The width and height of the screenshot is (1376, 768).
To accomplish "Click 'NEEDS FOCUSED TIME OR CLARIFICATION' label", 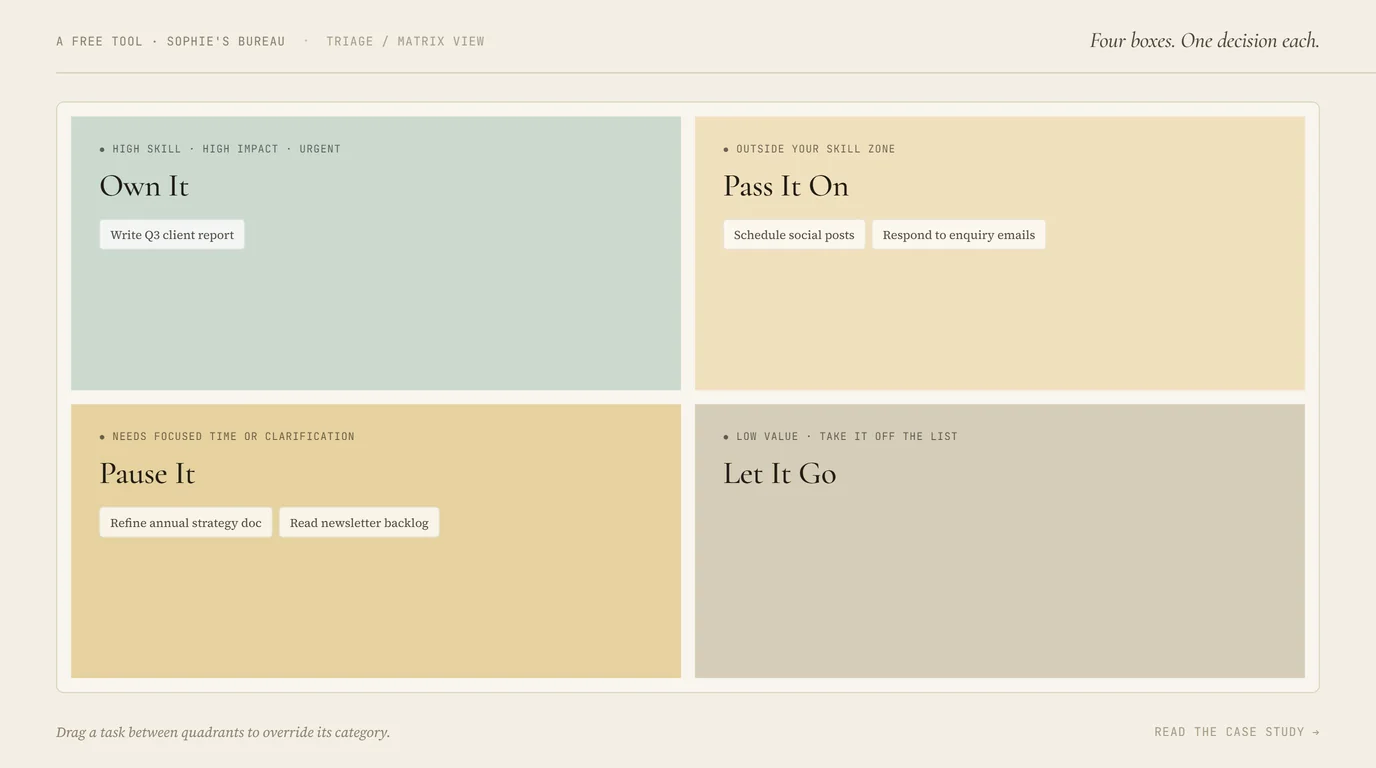I will pos(233,437).
